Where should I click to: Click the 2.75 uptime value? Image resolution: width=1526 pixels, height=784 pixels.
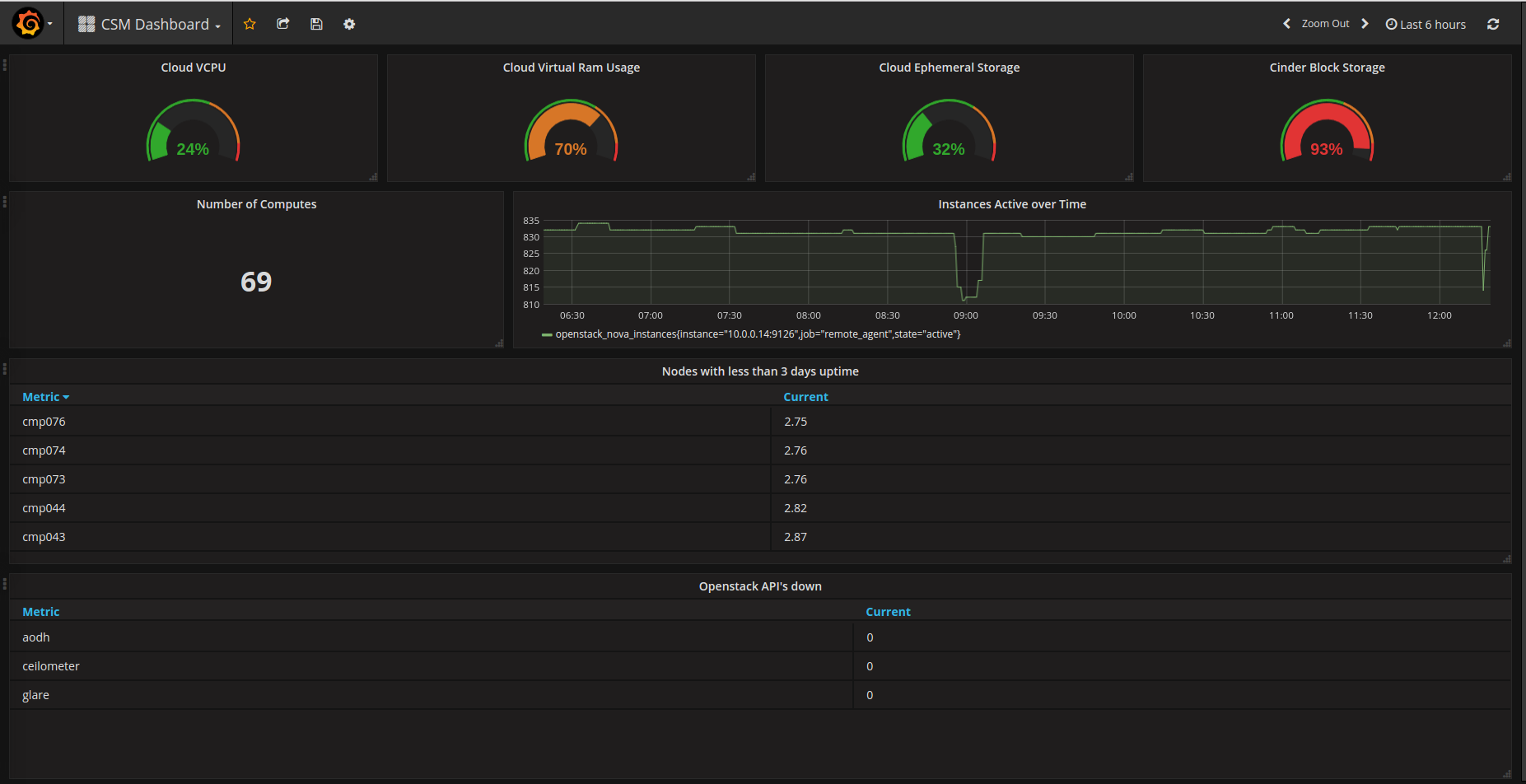pyautogui.click(x=796, y=422)
